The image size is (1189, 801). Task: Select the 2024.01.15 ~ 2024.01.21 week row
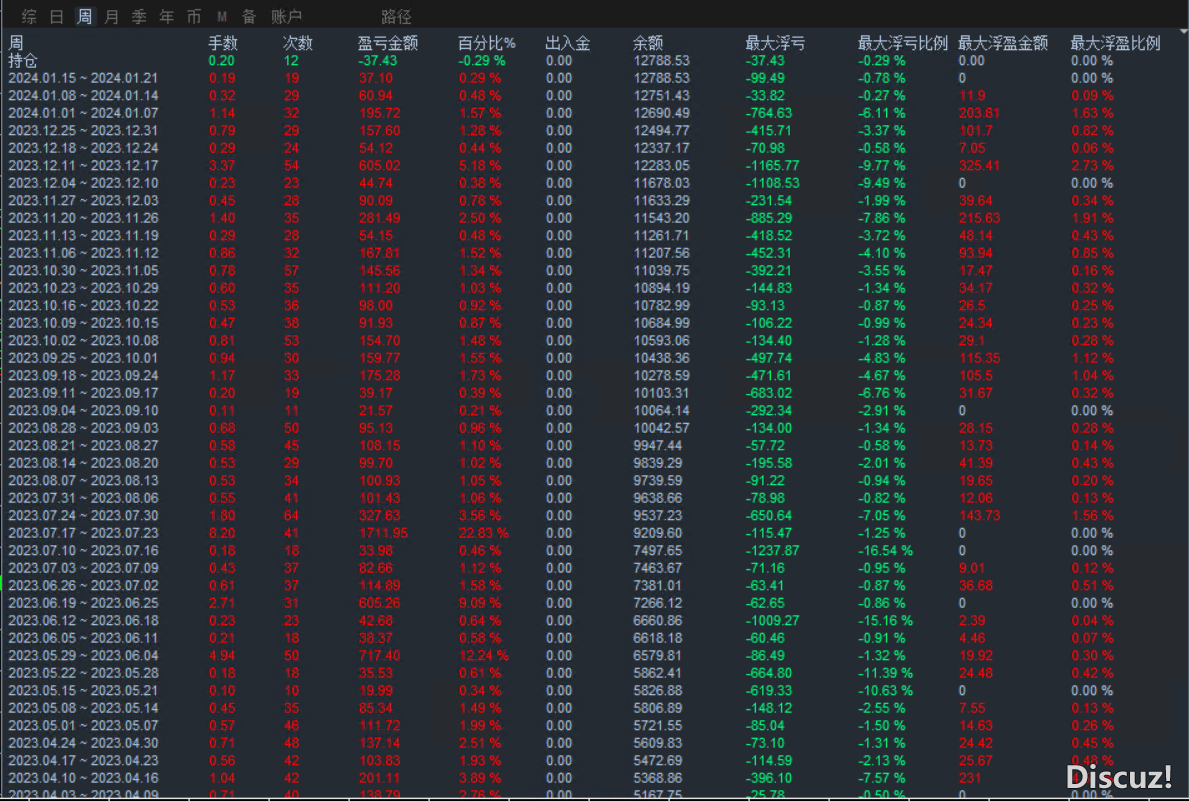pos(83,78)
